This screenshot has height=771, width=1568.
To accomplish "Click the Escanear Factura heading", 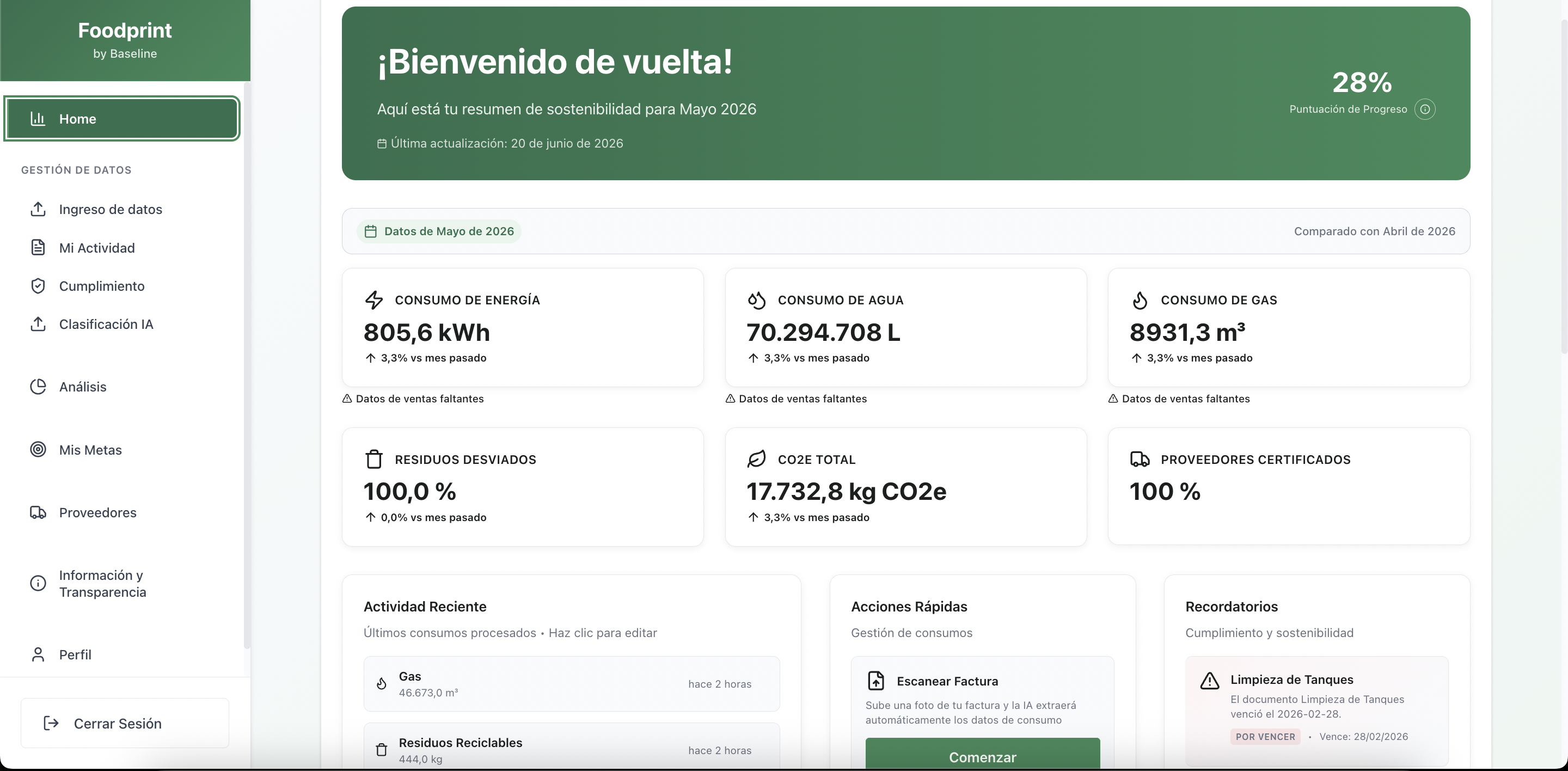I will [x=947, y=681].
